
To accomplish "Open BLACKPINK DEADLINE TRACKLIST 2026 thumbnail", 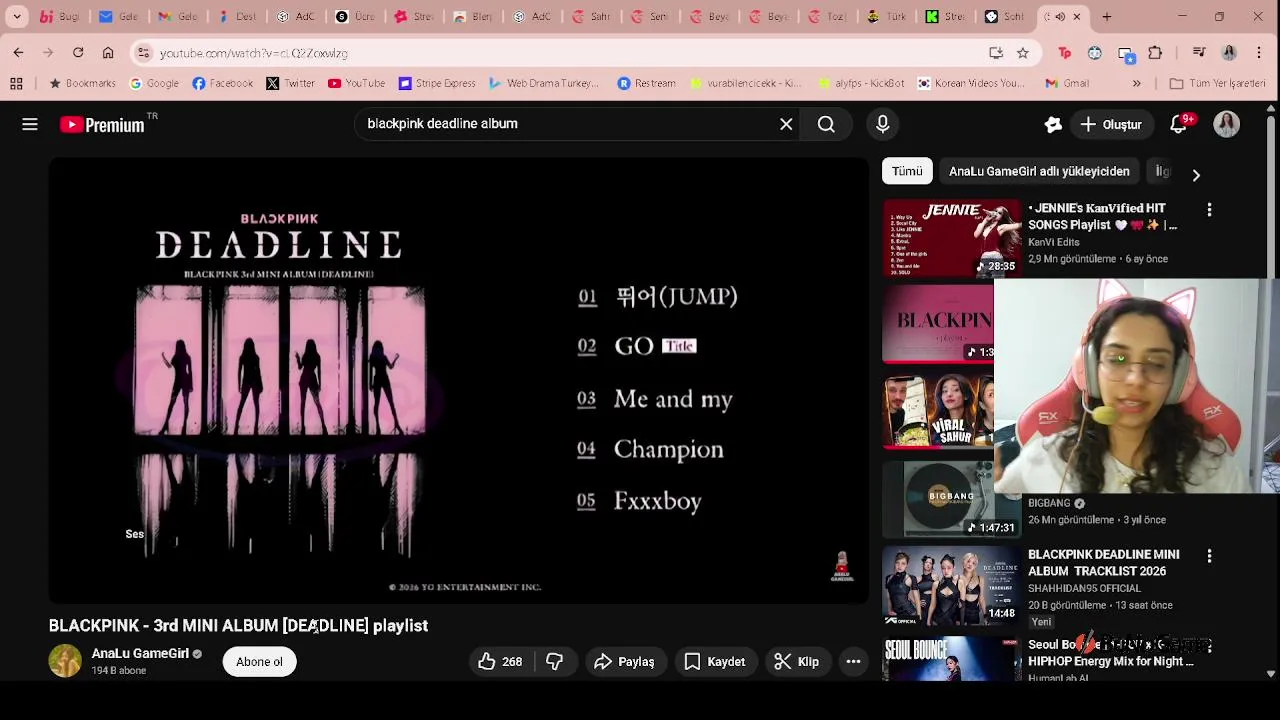I will 952,585.
